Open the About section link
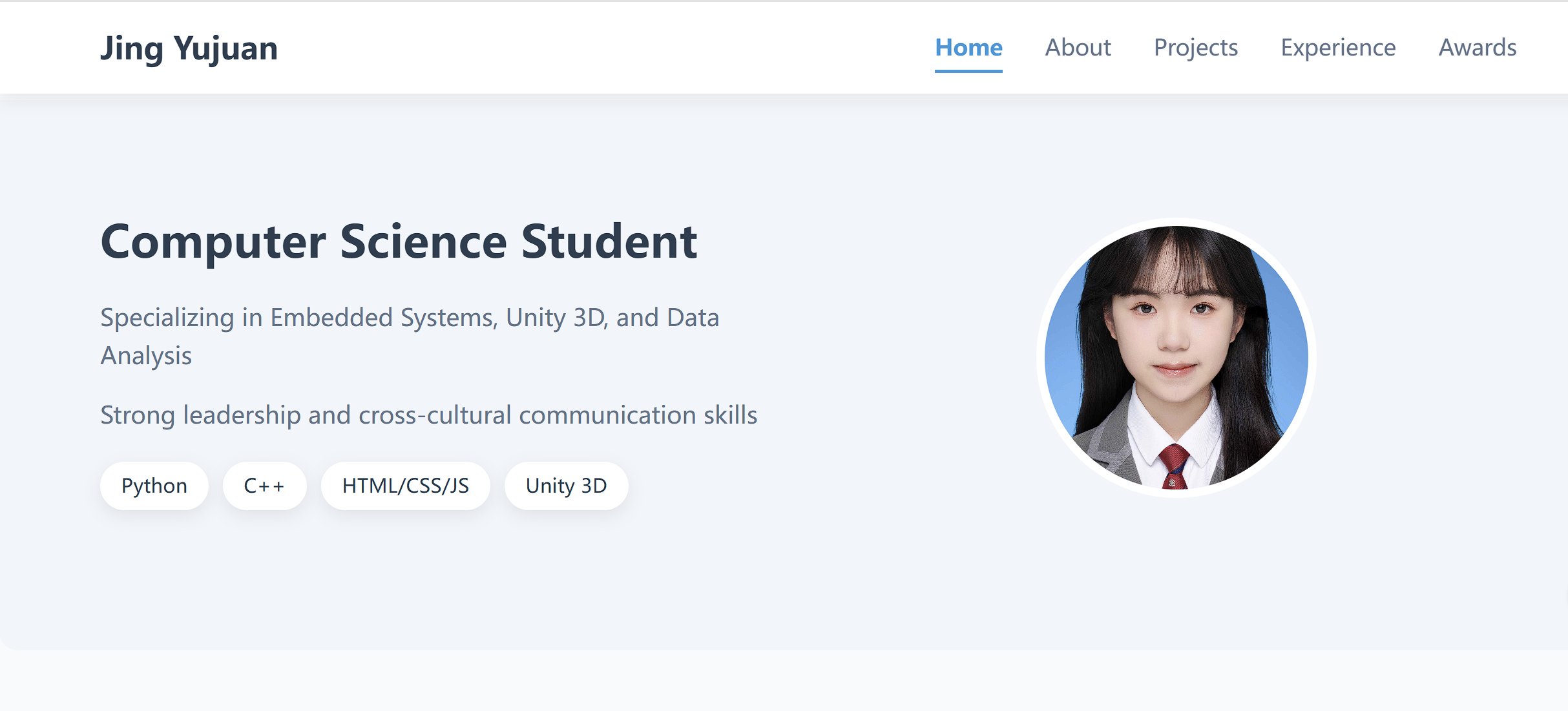Screen dimensions: 1568x711 tap(1078, 47)
